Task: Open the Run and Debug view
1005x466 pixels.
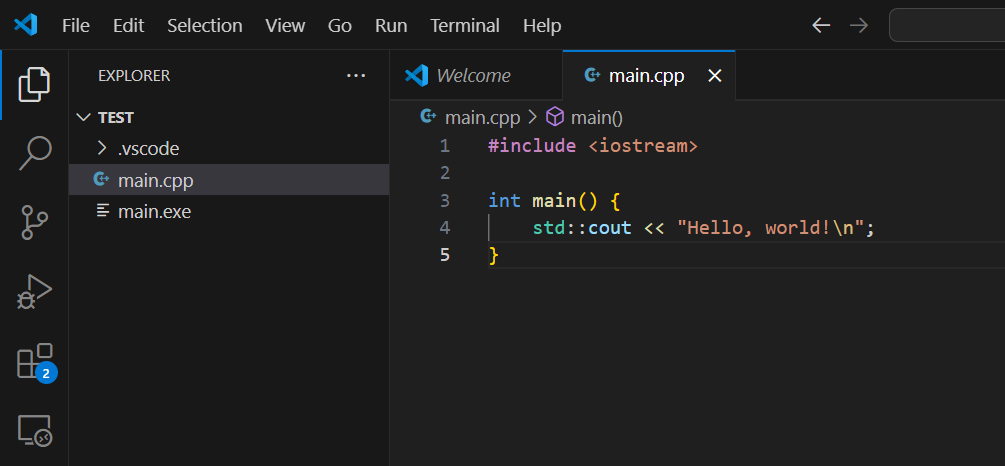Action: [34, 292]
